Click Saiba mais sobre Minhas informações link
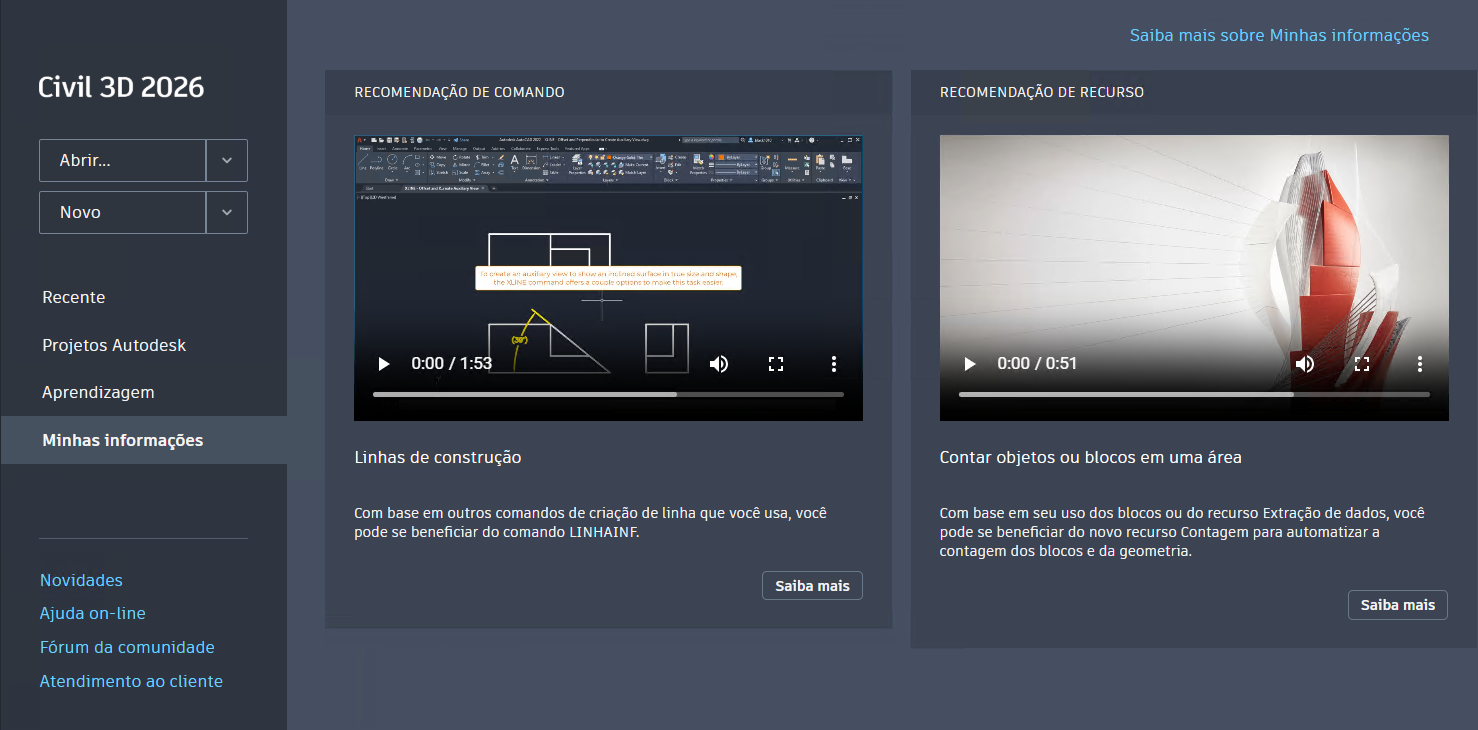1478x730 pixels. coord(1279,35)
